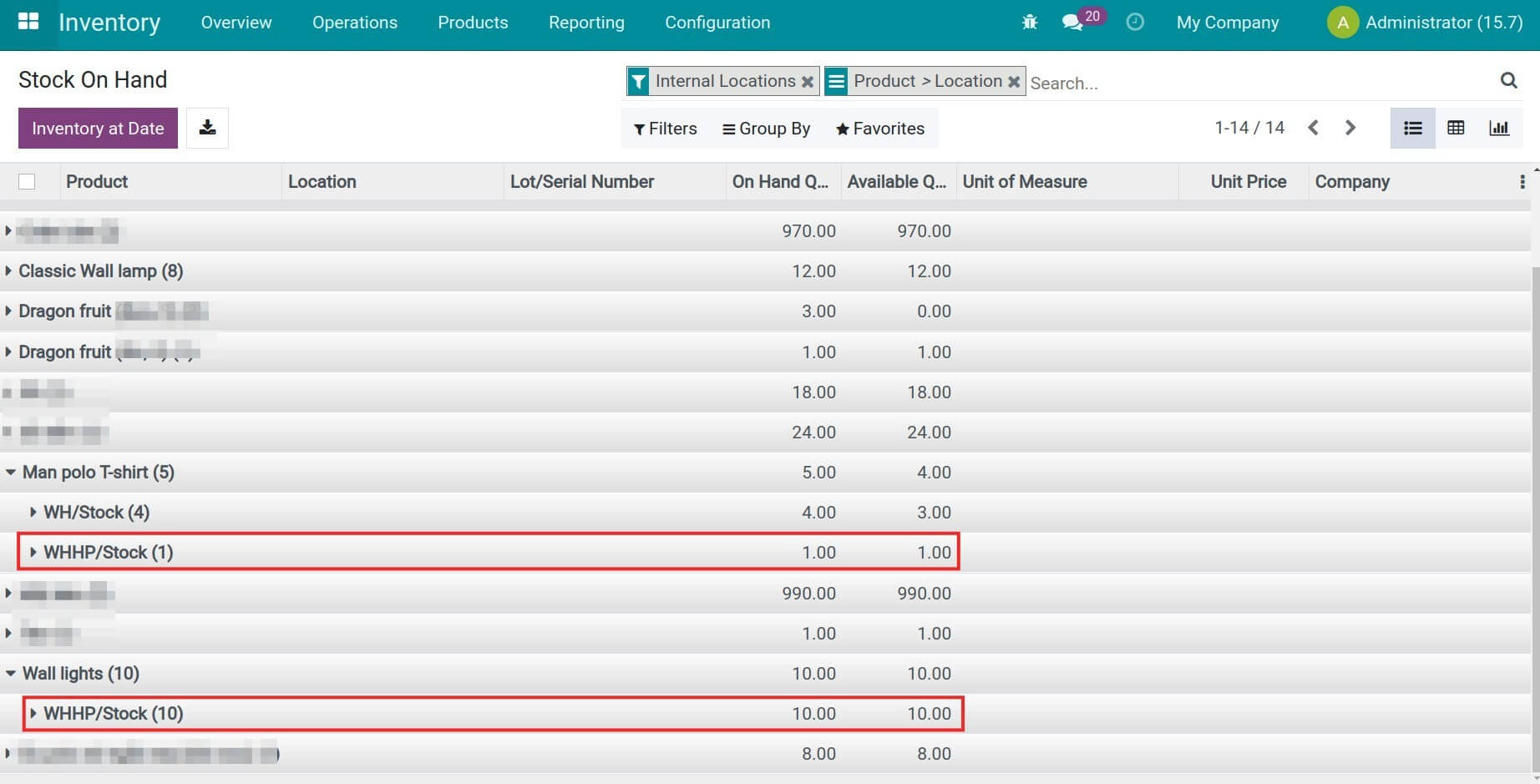Collapse the Man polo T-shirt group
The width and height of the screenshot is (1540, 784).
tap(98, 473)
